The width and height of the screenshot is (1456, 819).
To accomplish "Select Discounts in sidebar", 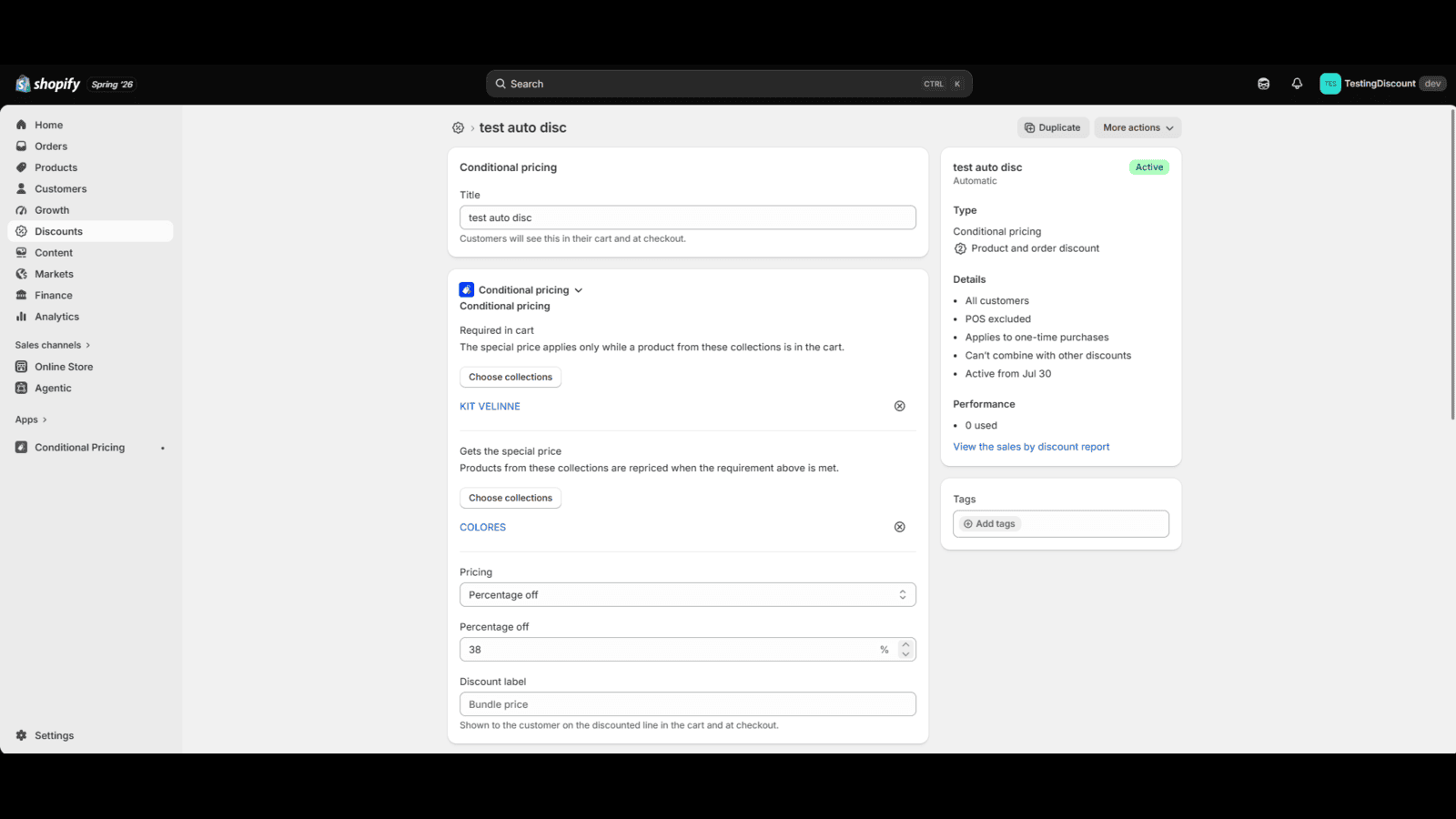I will coord(90,231).
